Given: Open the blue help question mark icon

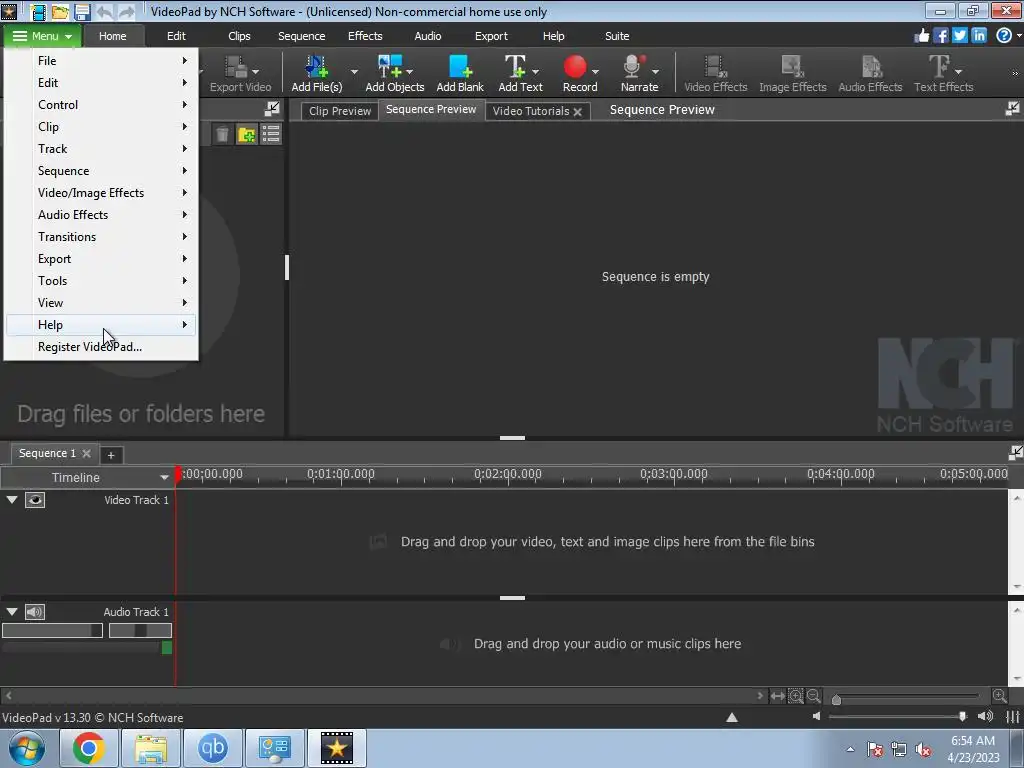Looking at the screenshot, I should point(1004,35).
